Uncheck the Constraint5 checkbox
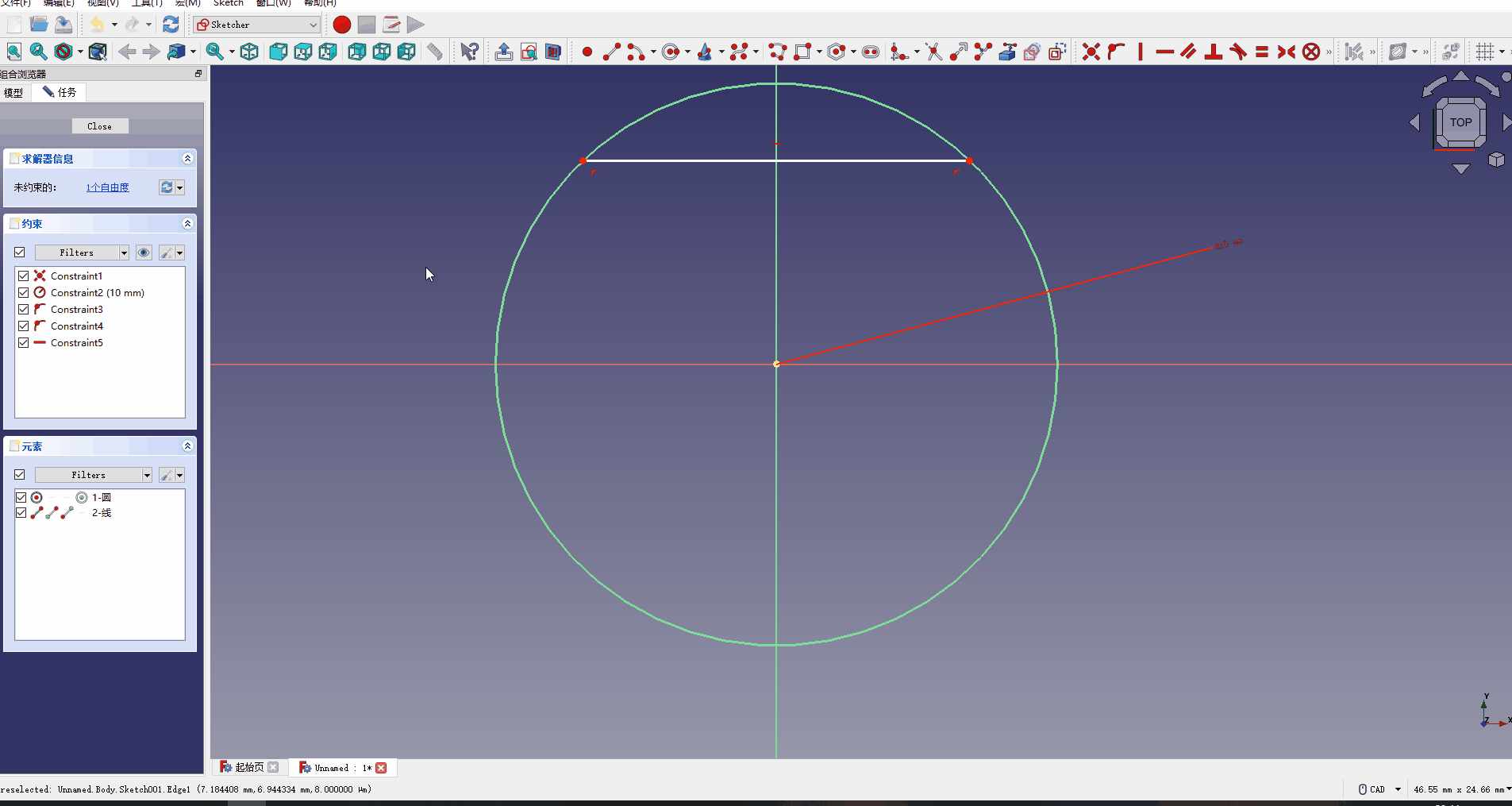 coord(24,343)
